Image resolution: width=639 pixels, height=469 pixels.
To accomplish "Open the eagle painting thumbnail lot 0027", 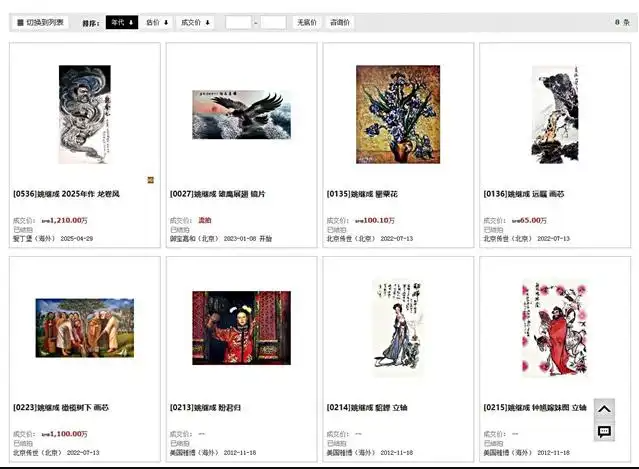I will click(x=242, y=114).
